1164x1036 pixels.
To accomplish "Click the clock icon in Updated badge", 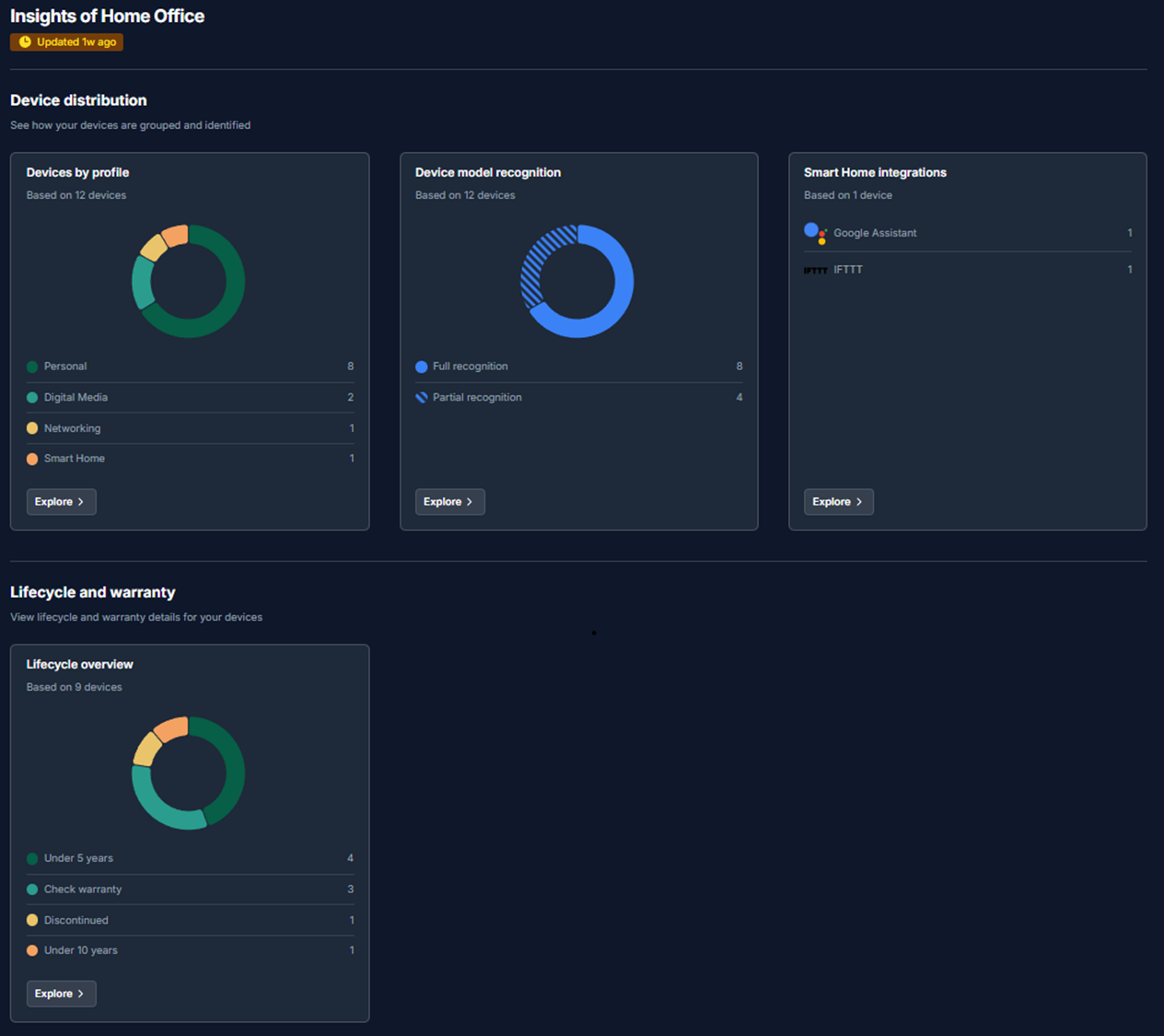I will click(25, 42).
